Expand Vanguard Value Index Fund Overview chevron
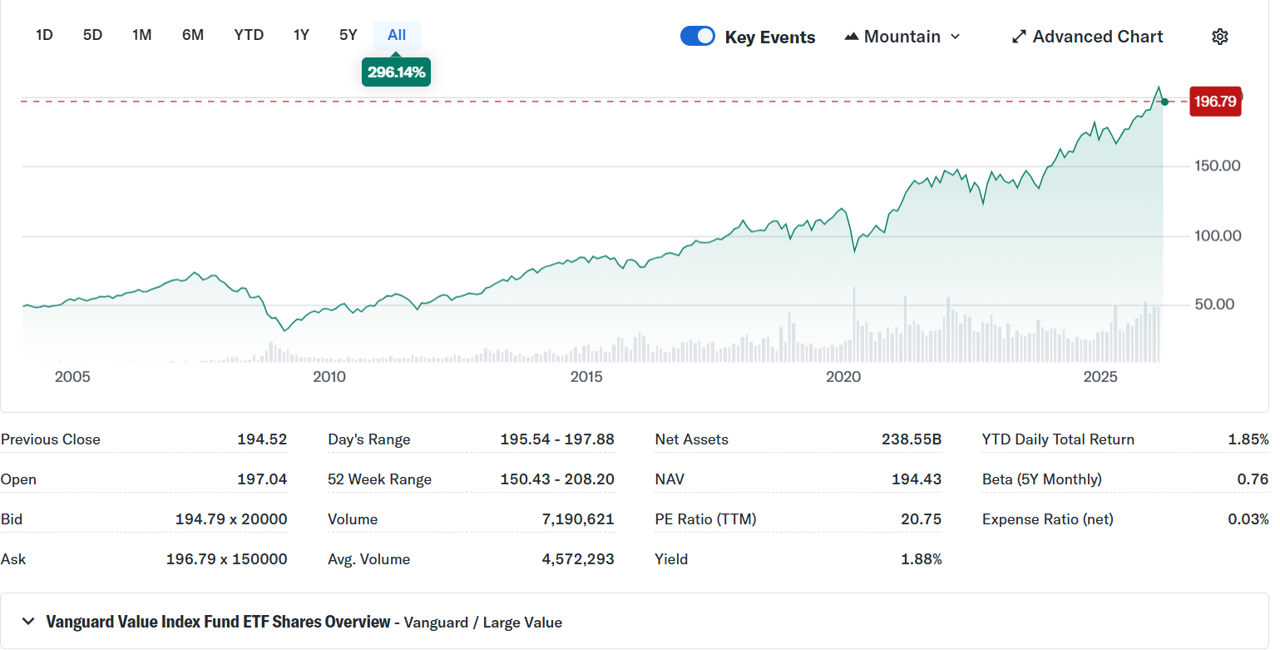The height and width of the screenshot is (650, 1280). 28,622
